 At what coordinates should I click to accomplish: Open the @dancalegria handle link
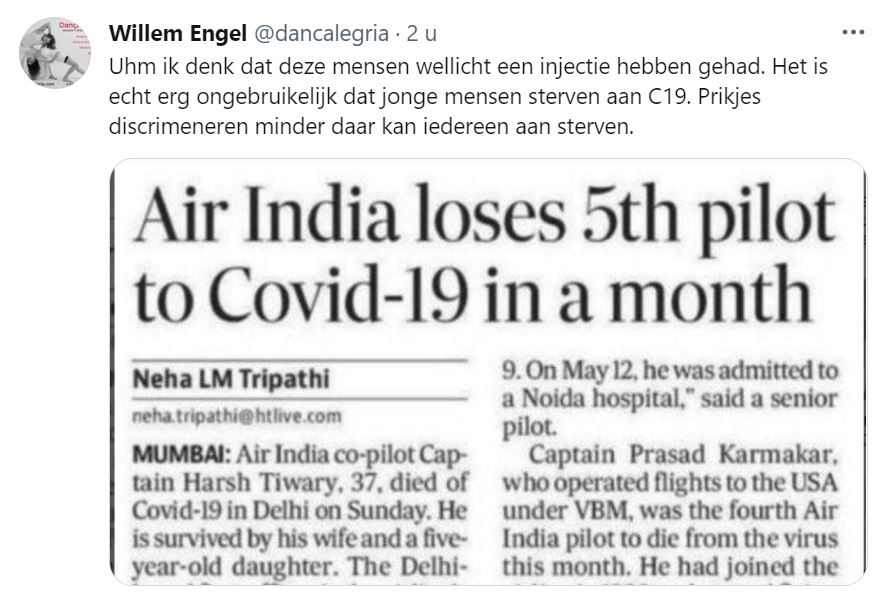tap(321, 33)
